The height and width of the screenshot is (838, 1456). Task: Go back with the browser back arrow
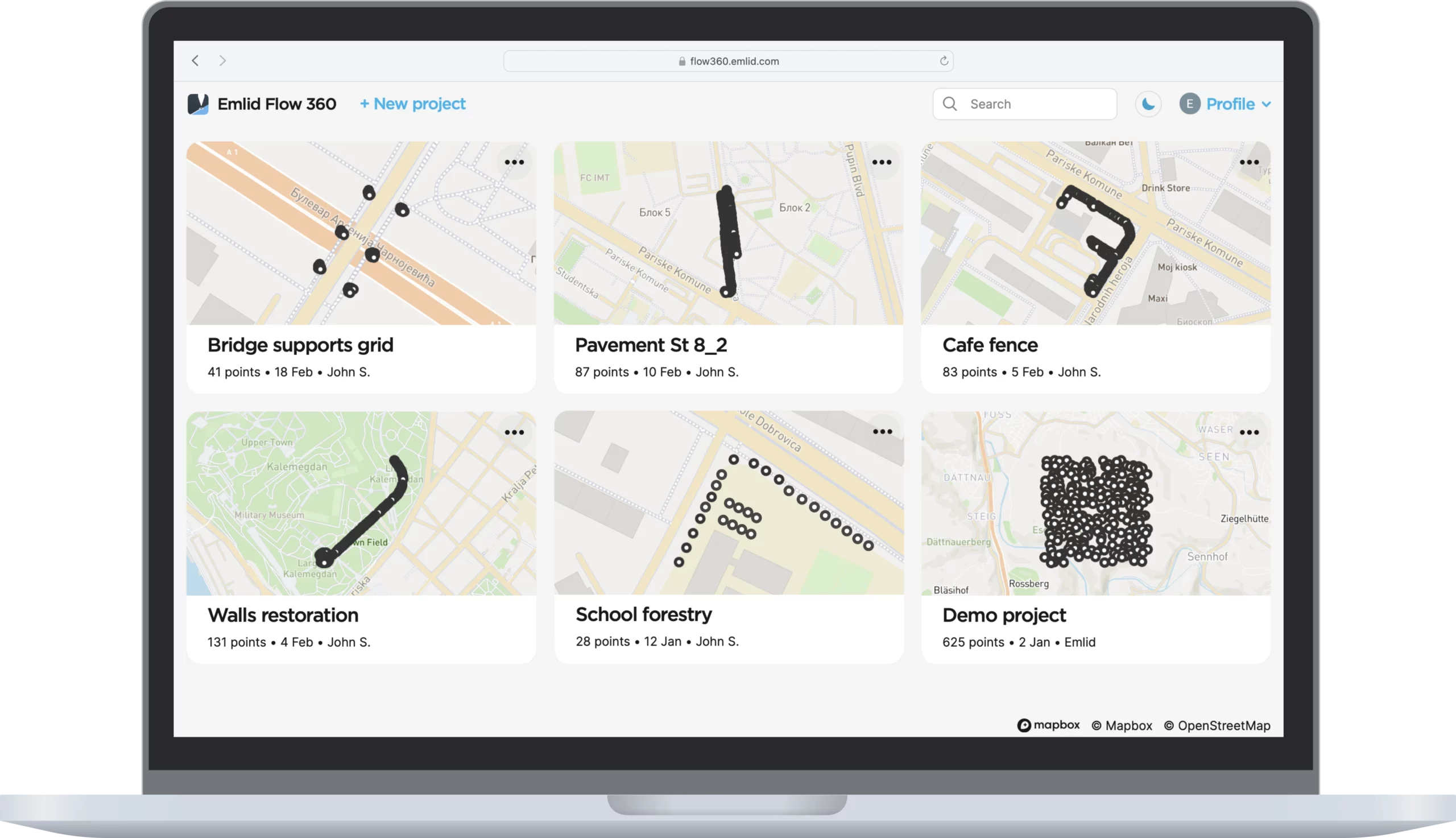[x=196, y=61]
